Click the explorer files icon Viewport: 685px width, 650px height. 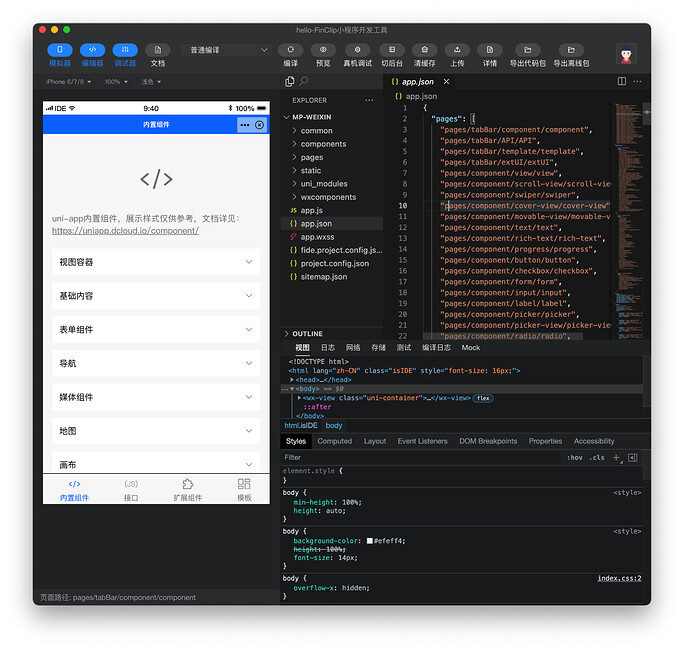[x=290, y=81]
